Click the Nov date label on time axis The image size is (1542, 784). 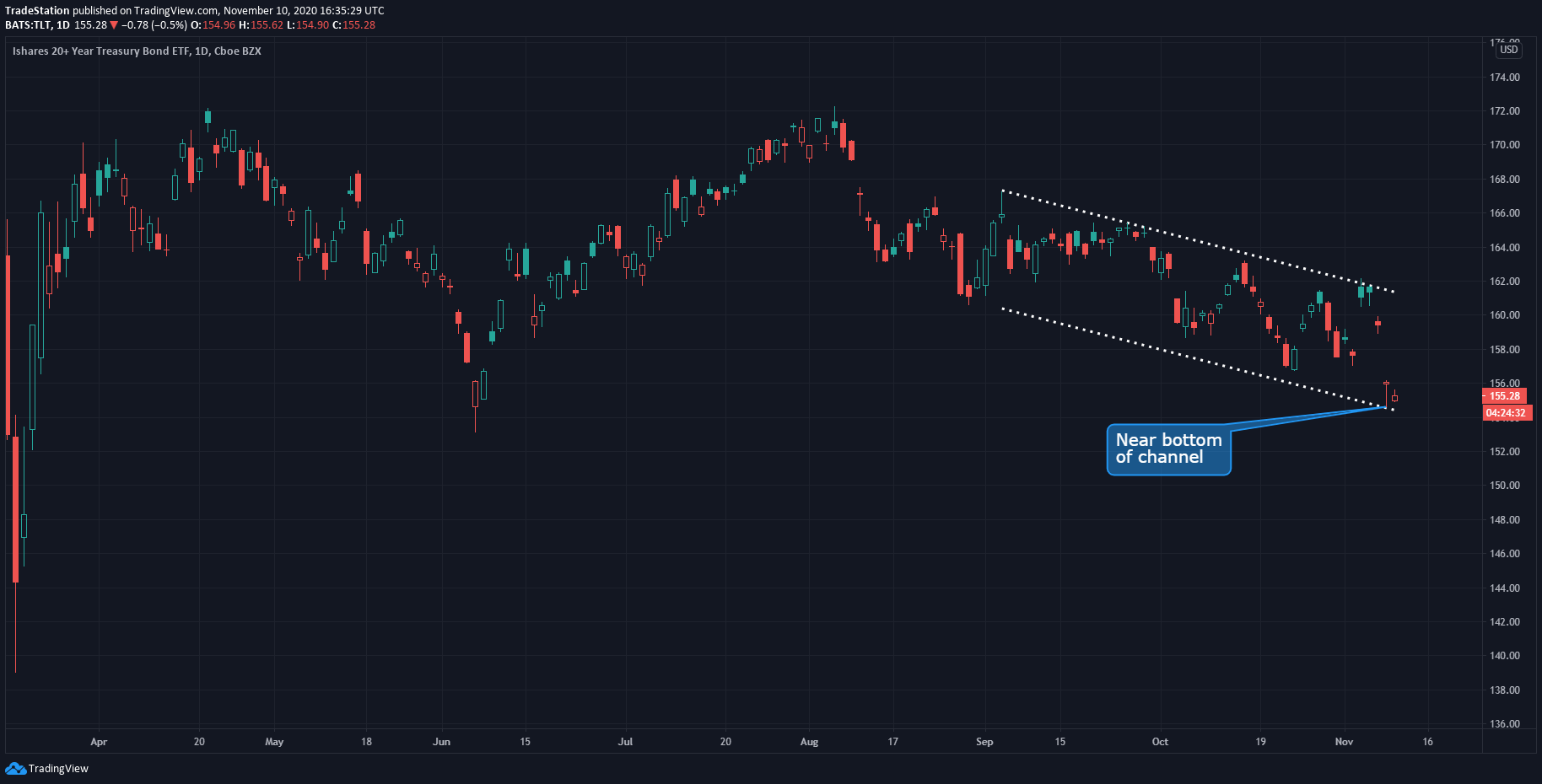(1344, 742)
